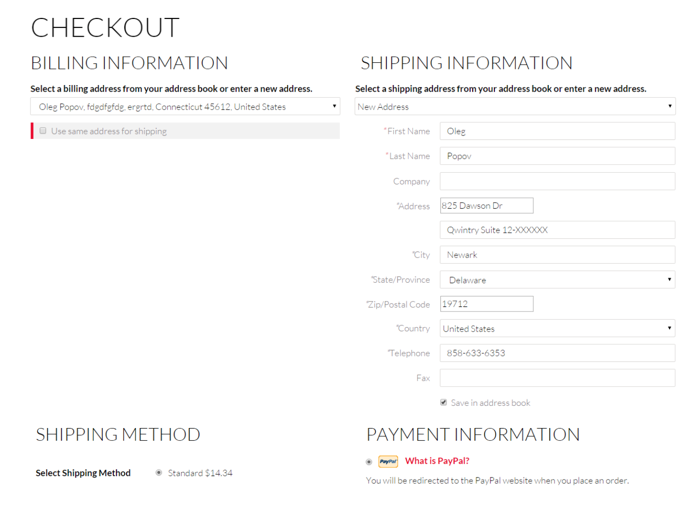Check 'Use same address for shipping'
The width and height of the screenshot is (690, 505).
click(x=43, y=131)
